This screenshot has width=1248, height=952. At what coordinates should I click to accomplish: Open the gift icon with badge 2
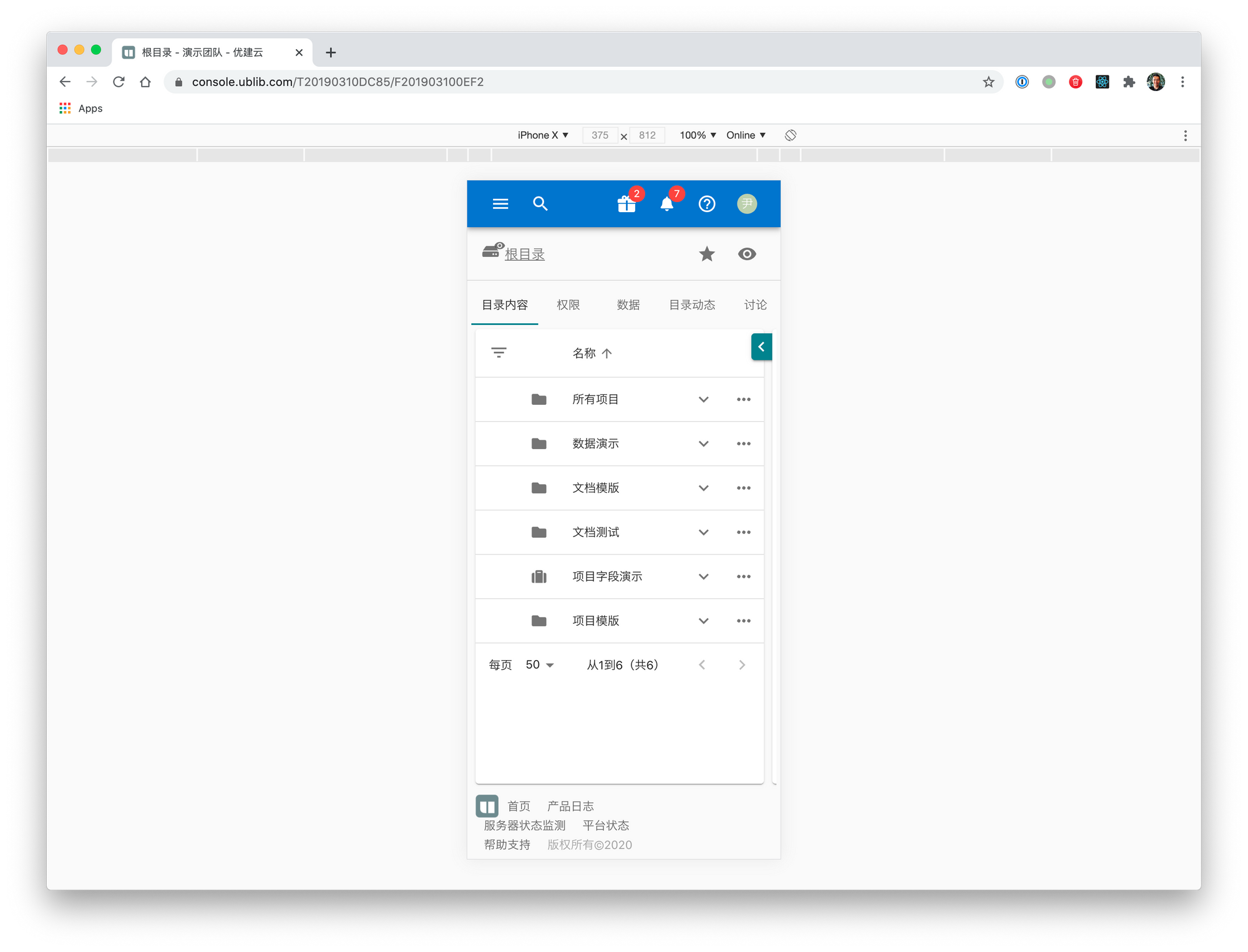(626, 204)
